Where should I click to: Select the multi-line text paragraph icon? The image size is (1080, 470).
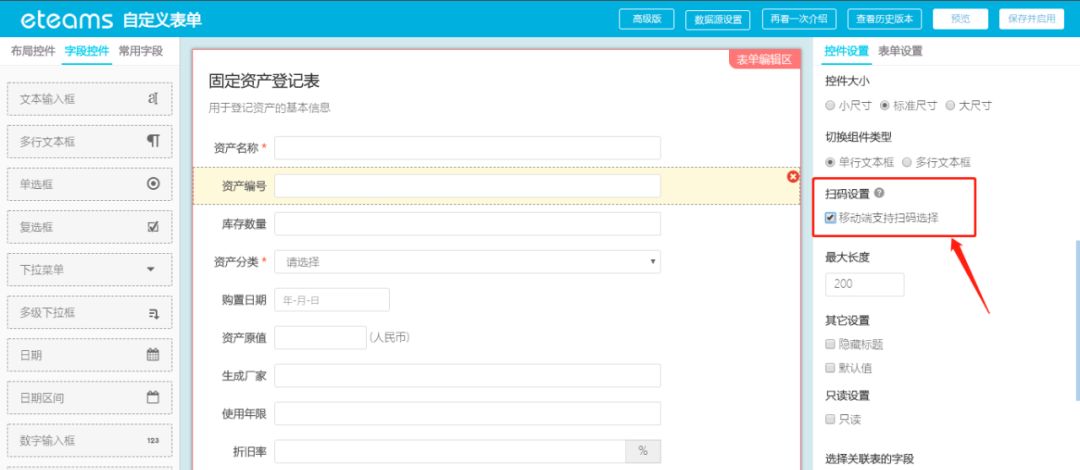tap(153, 141)
